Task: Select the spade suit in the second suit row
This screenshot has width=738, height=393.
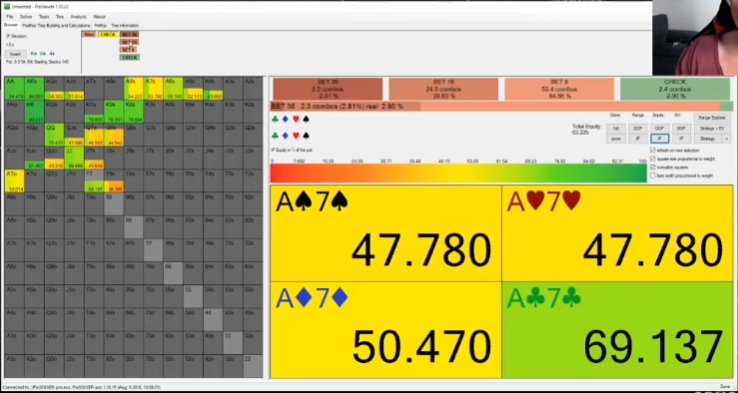Action: point(306,136)
